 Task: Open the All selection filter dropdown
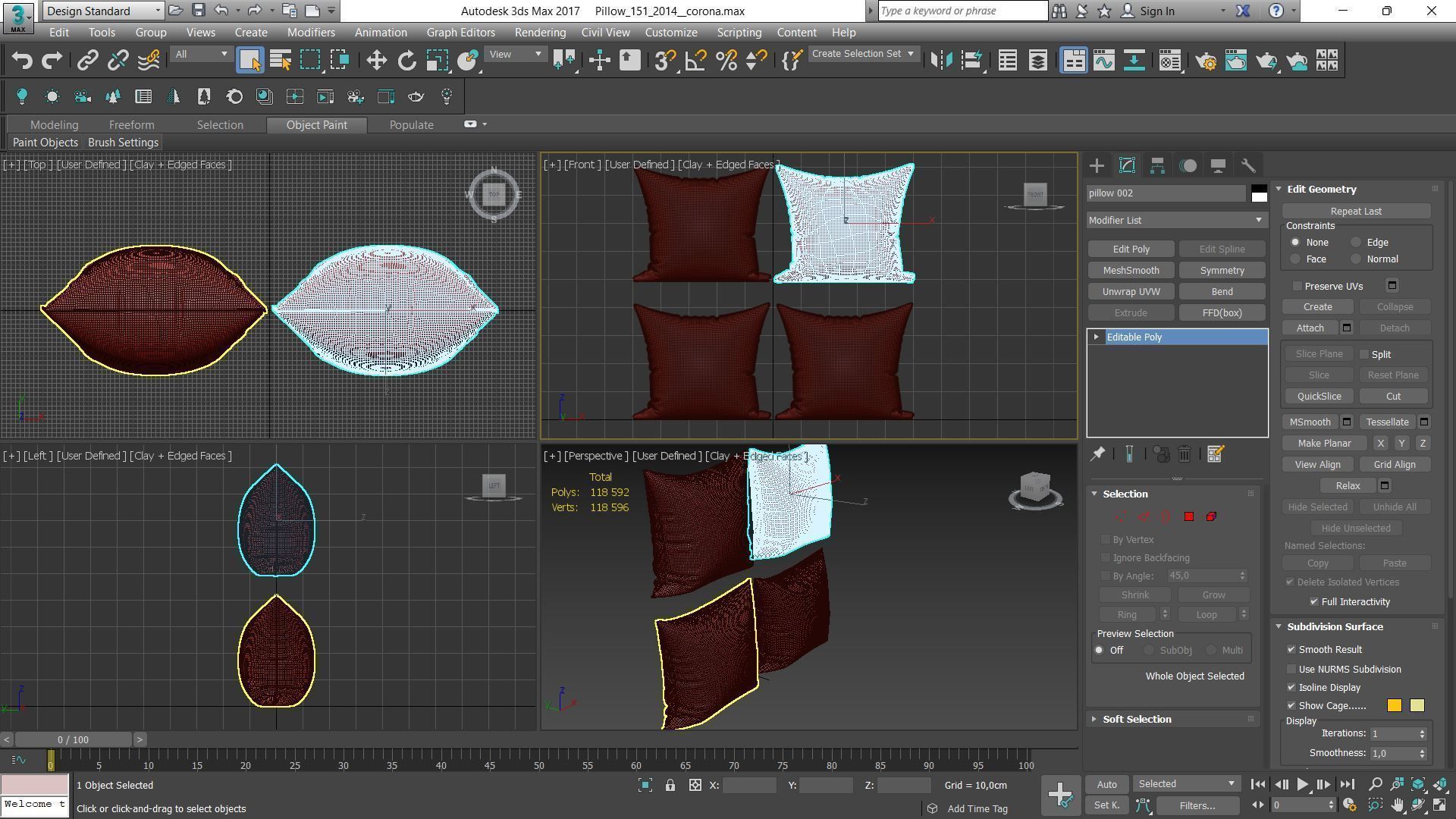pyautogui.click(x=201, y=55)
